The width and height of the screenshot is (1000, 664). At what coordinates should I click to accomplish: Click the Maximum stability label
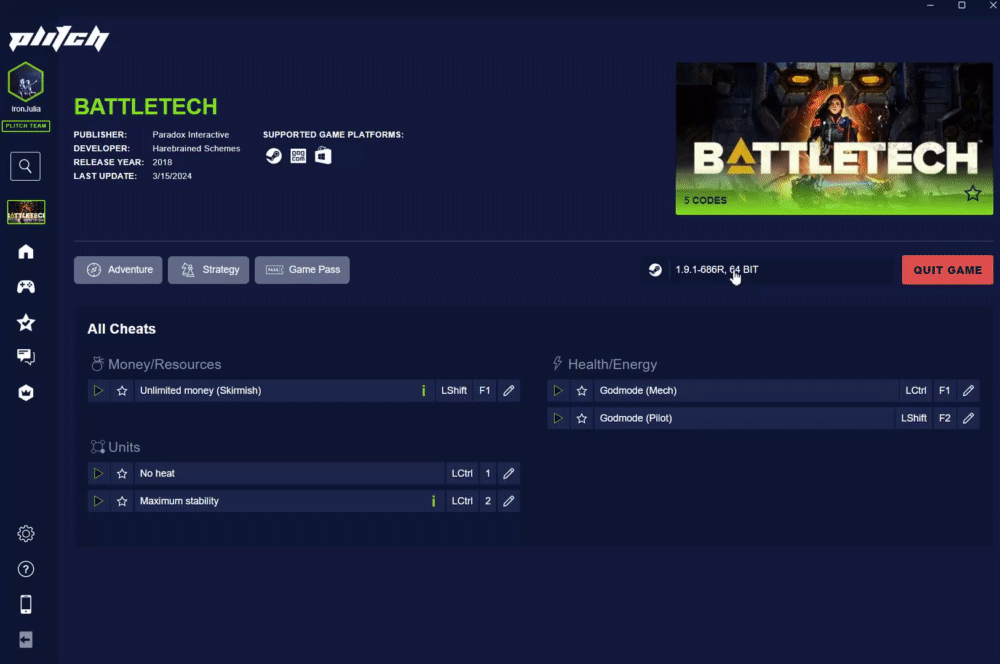point(179,501)
